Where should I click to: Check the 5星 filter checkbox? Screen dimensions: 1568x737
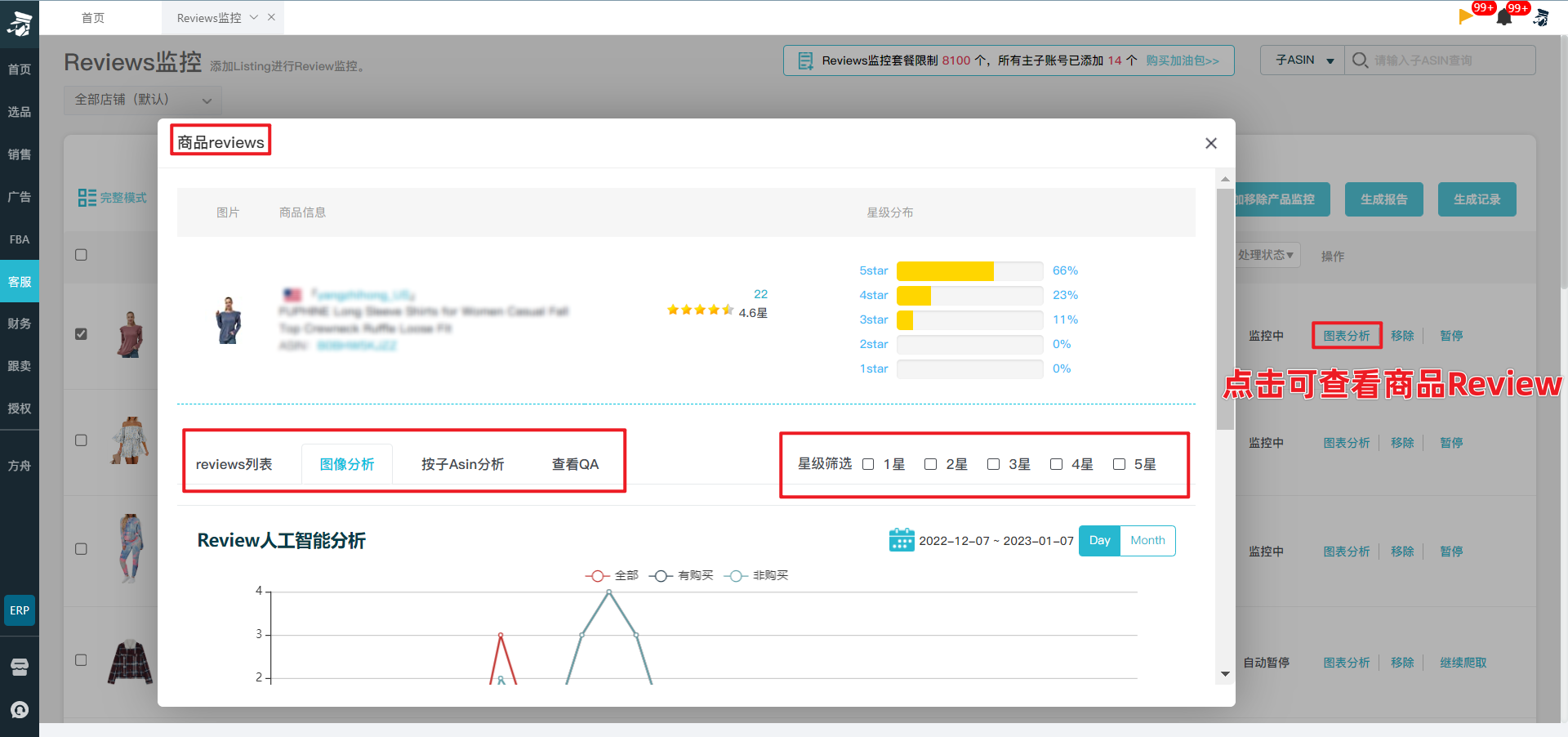pyautogui.click(x=1119, y=464)
